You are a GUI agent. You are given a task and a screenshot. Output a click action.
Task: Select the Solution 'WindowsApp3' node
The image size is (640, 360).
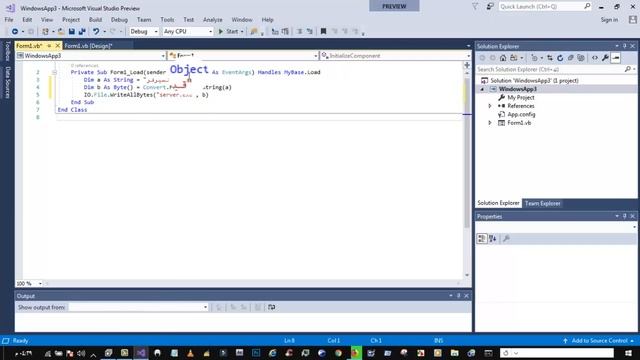534,81
